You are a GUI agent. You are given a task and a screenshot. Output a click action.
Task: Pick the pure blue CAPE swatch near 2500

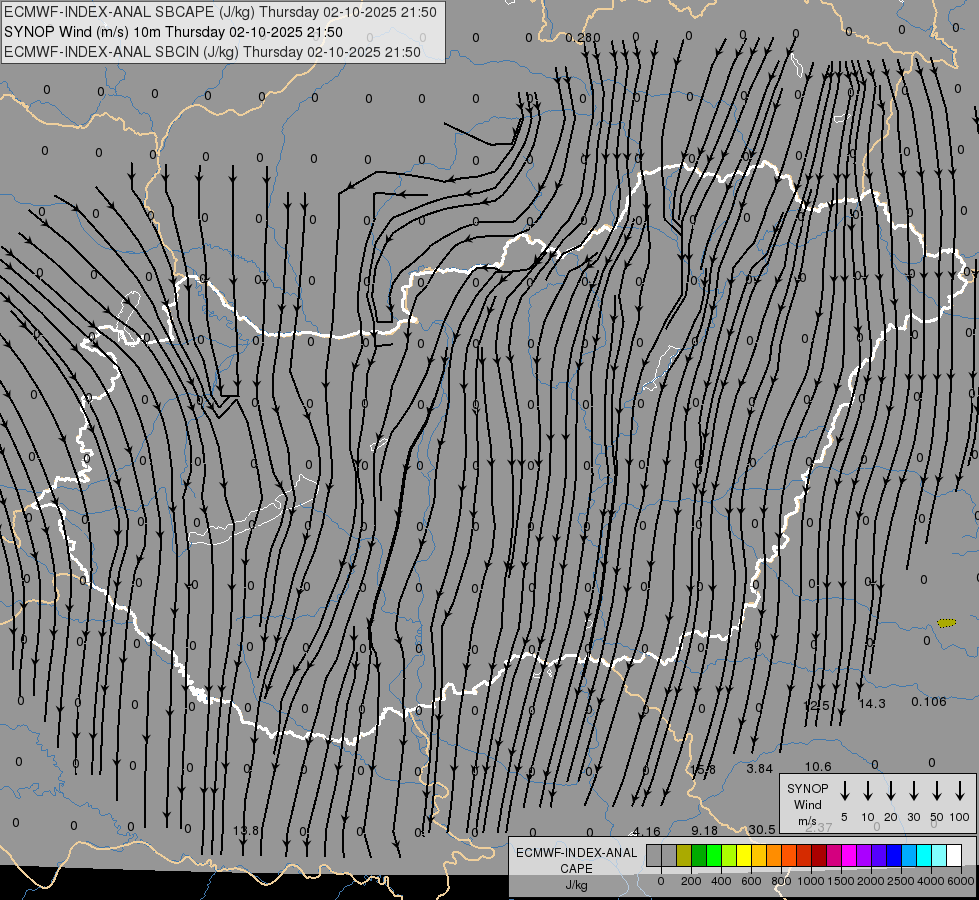[894, 855]
